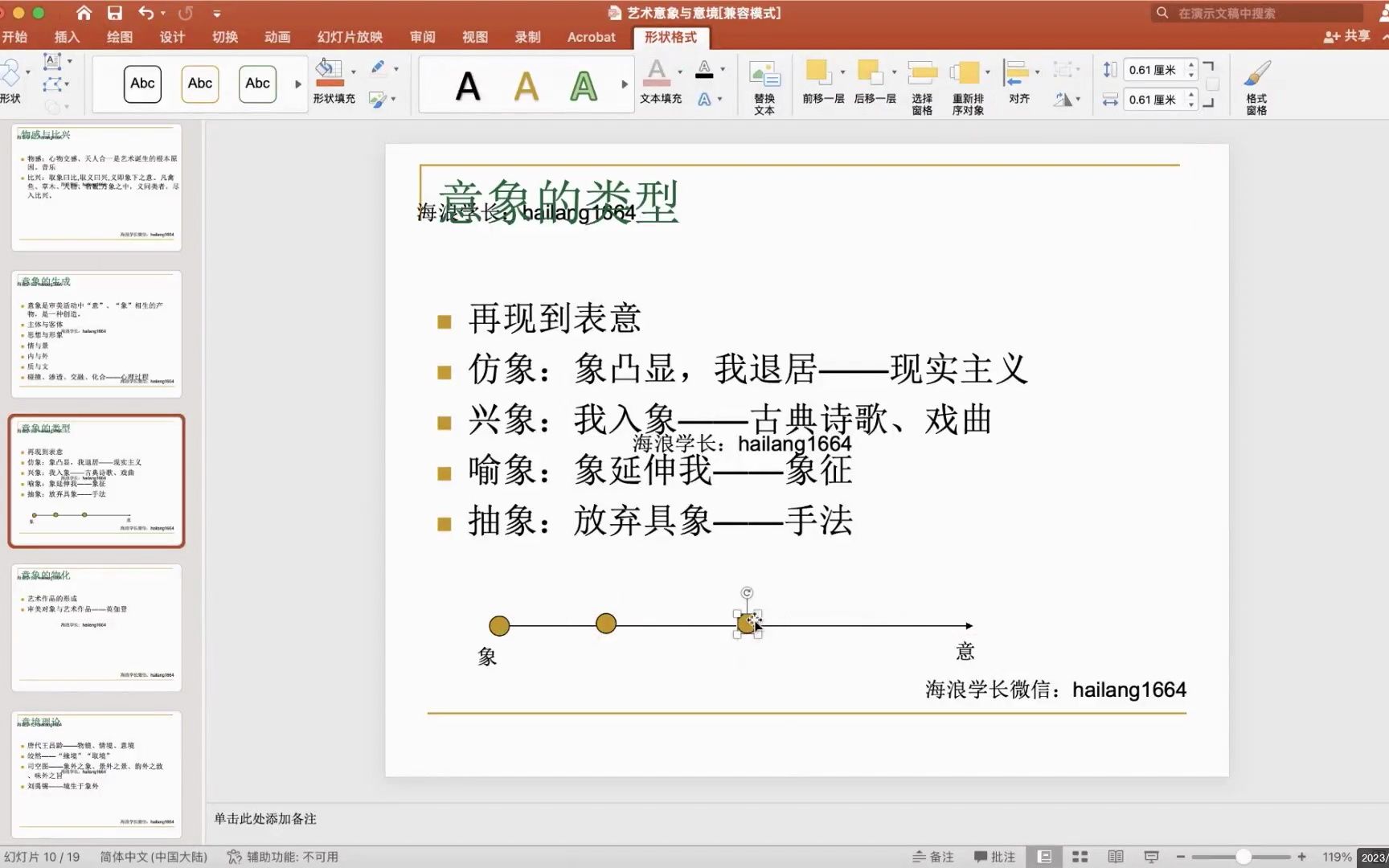Expand the WordArt styles gallery arrow
Screen dimensions: 1389x868
point(625,84)
